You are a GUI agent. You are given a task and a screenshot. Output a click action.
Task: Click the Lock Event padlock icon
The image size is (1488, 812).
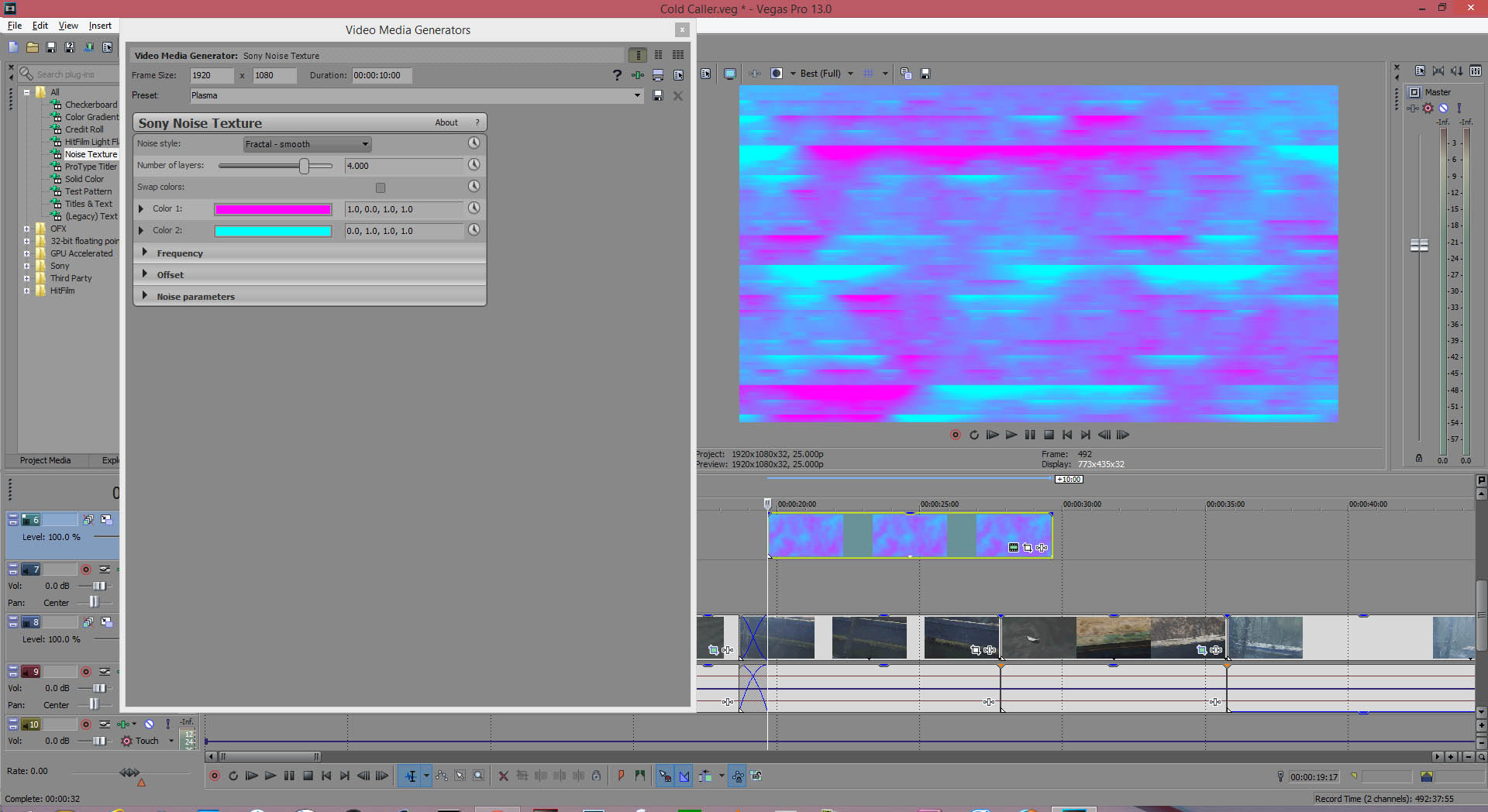[596, 776]
